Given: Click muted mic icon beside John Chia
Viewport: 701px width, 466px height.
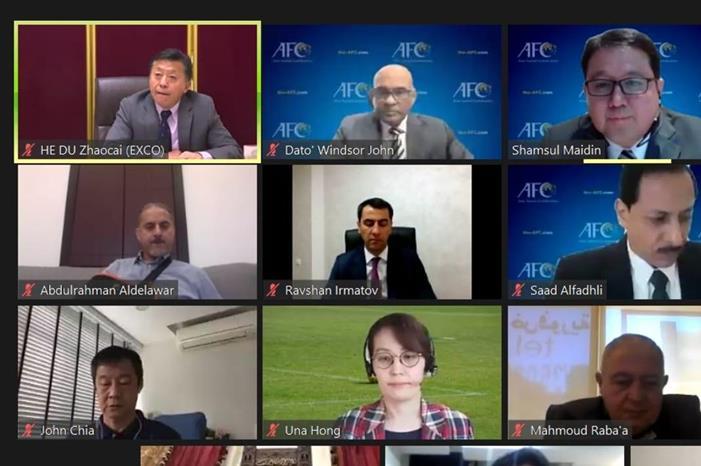Looking at the screenshot, I should pyautogui.click(x=28, y=430).
